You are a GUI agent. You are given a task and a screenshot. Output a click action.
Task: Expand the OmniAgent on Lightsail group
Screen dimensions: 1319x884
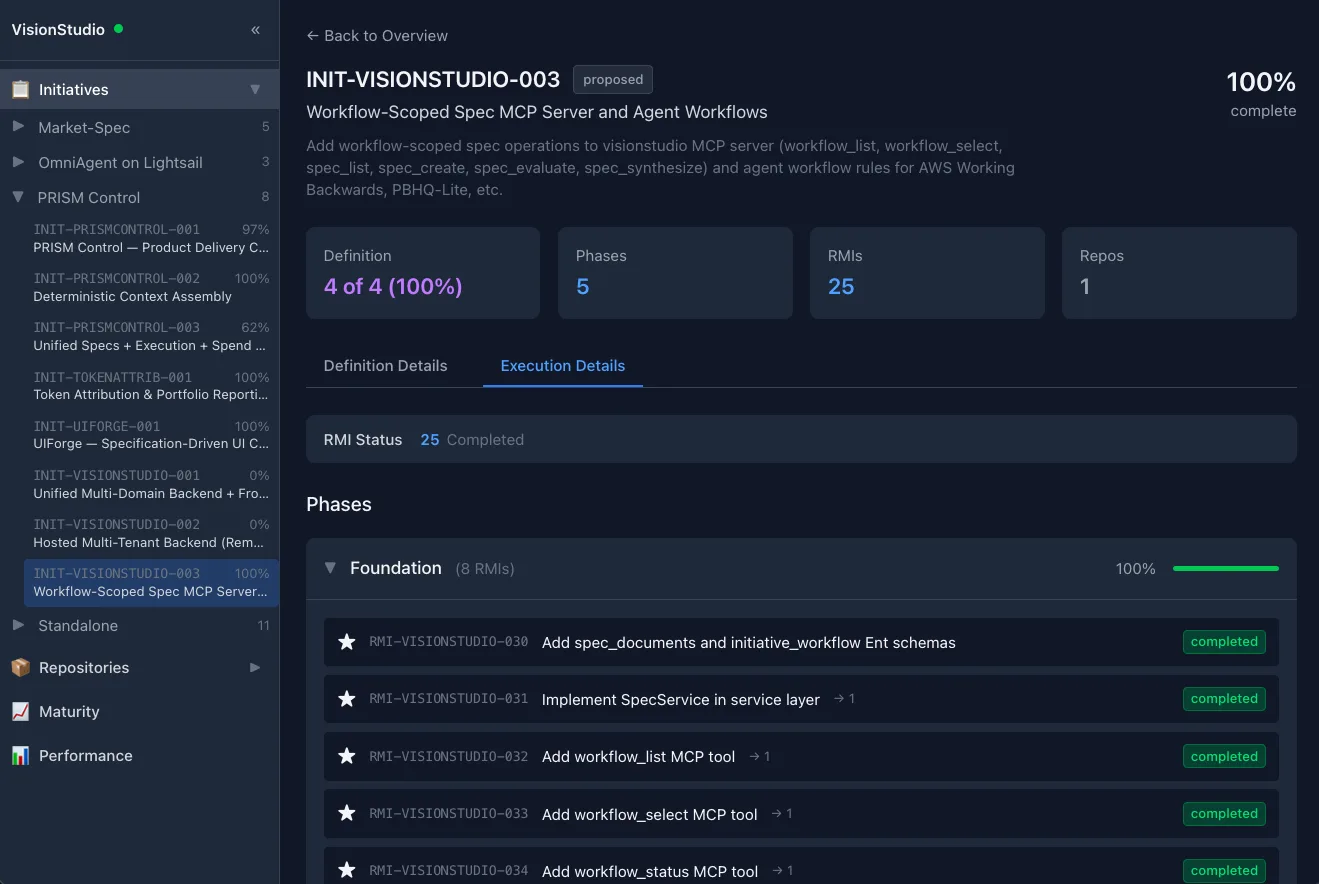[18, 162]
